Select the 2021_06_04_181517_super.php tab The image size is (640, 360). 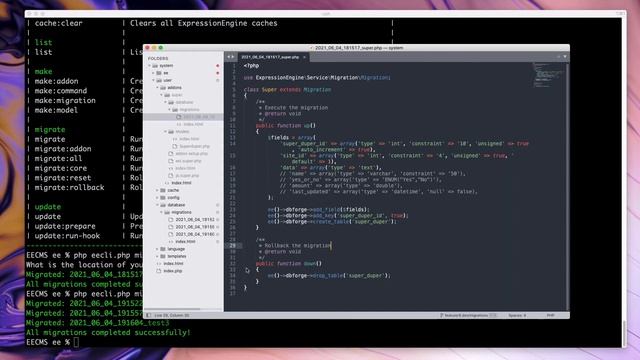pyautogui.click(x=273, y=57)
